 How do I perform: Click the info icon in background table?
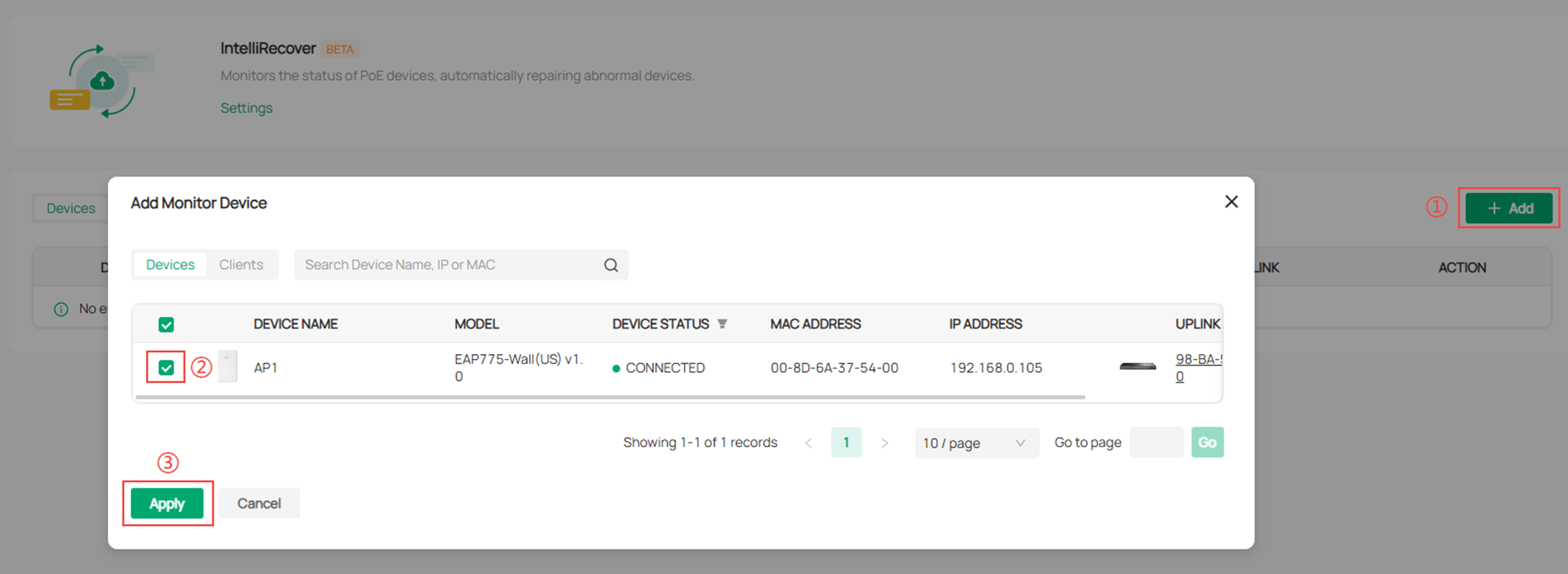click(61, 309)
